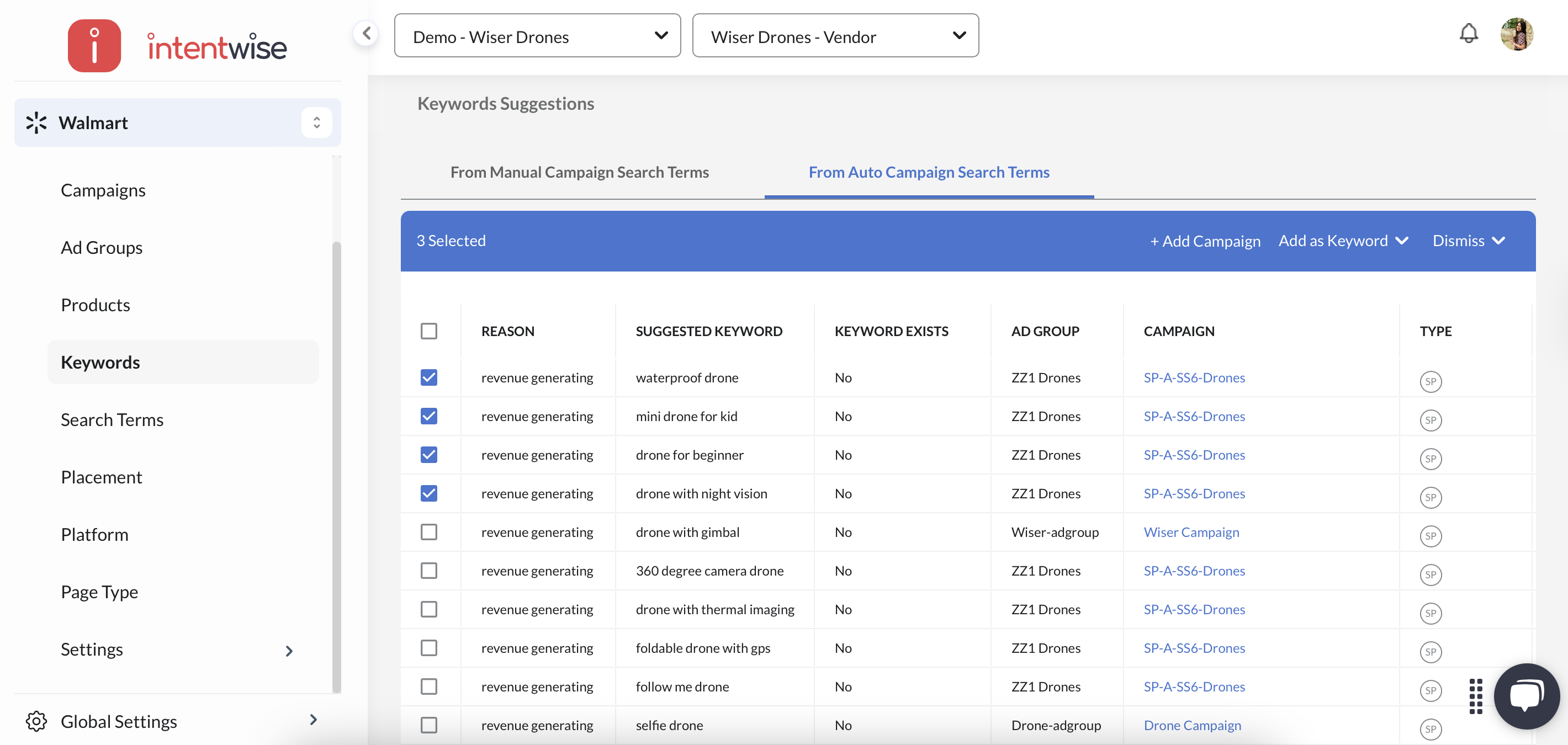Click SP type badge for 360 degree camera drone

coord(1431,574)
